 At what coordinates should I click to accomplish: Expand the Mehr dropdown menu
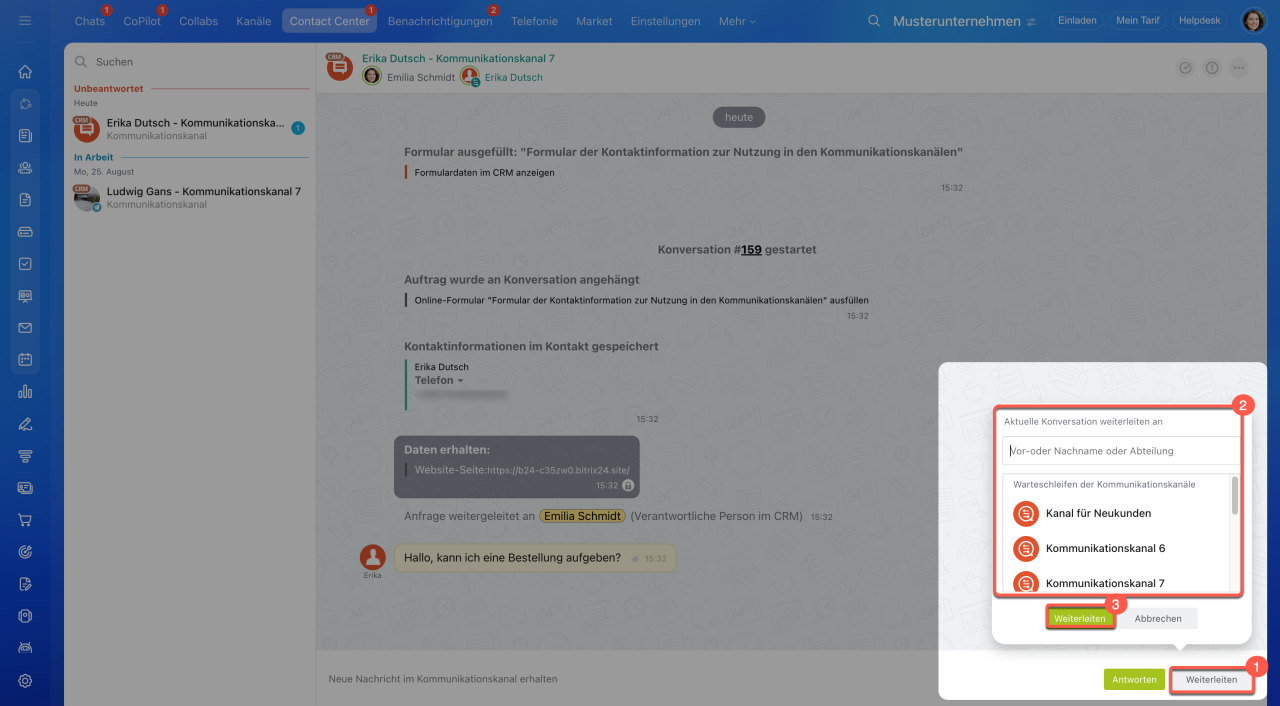pos(737,21)
